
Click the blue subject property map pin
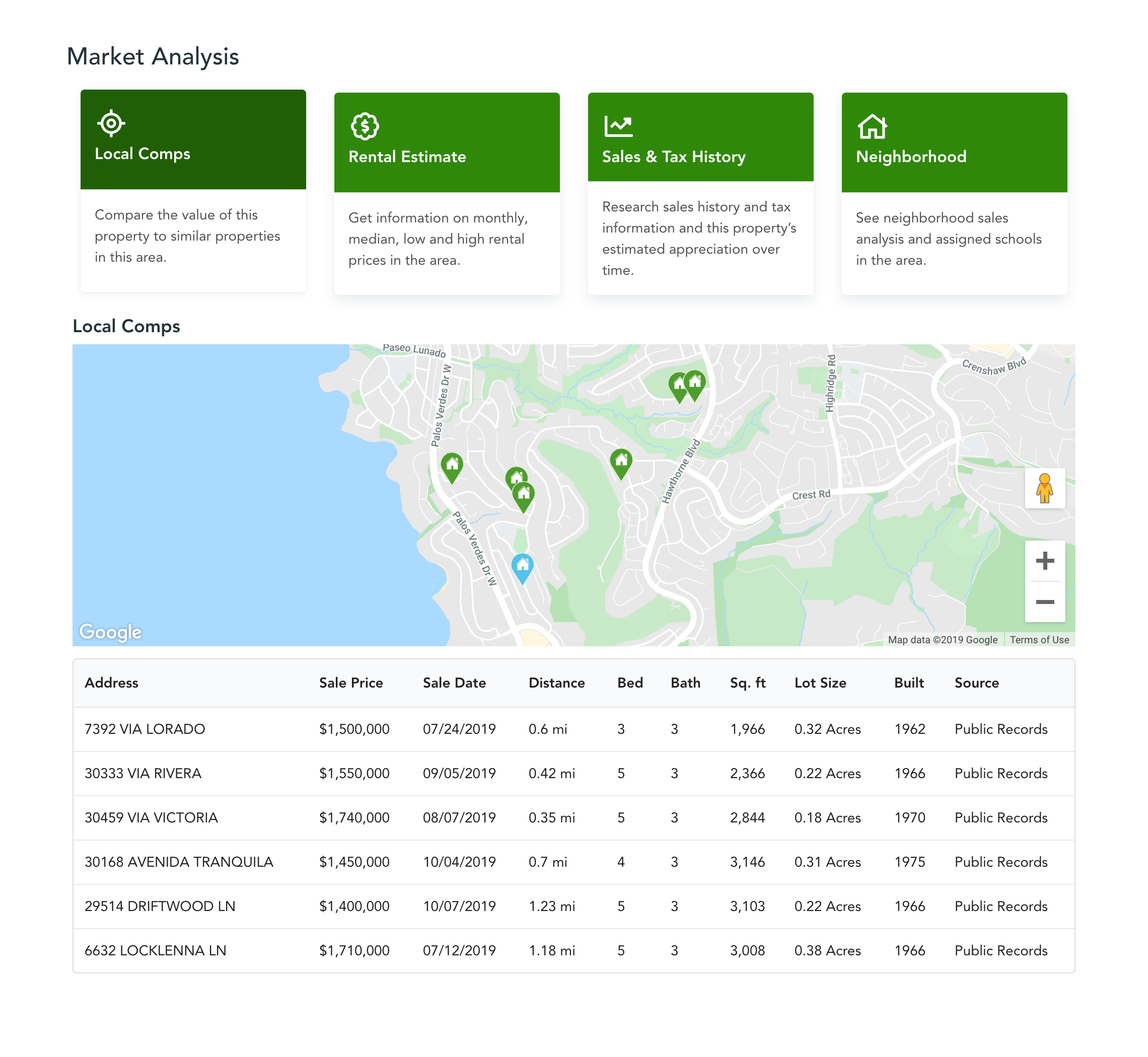[x=522, y=566]
